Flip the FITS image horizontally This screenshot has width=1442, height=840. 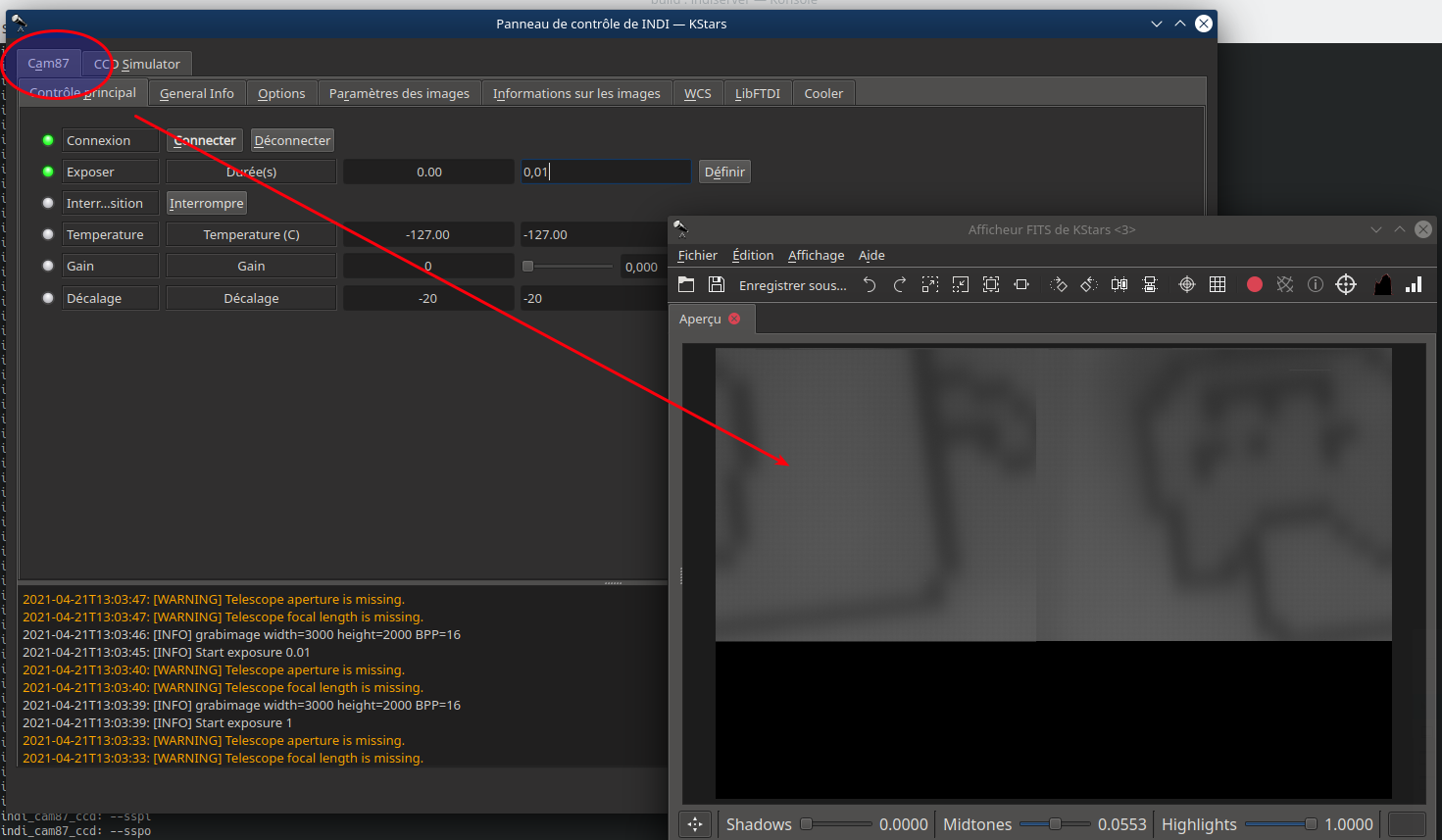tap(1119, 284)
